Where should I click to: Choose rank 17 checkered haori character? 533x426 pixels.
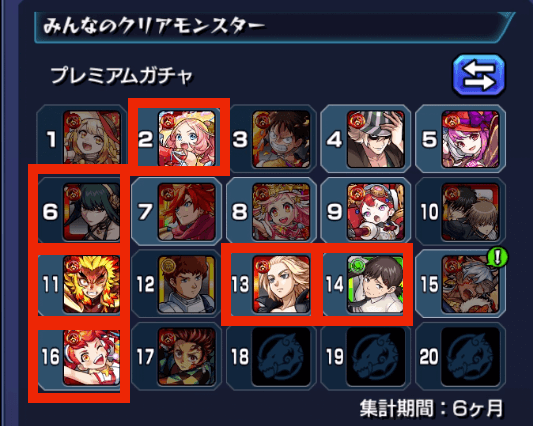coord(187,357)
